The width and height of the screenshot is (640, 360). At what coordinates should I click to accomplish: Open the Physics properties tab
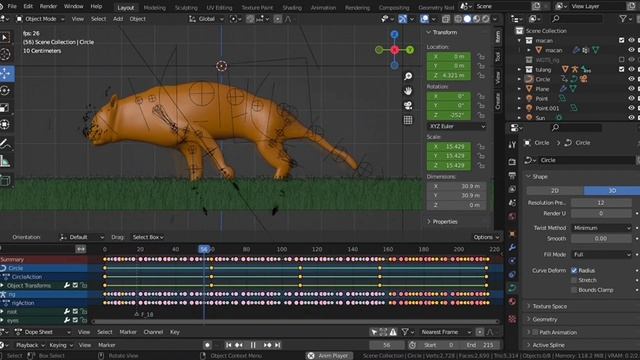click(512, 261)
